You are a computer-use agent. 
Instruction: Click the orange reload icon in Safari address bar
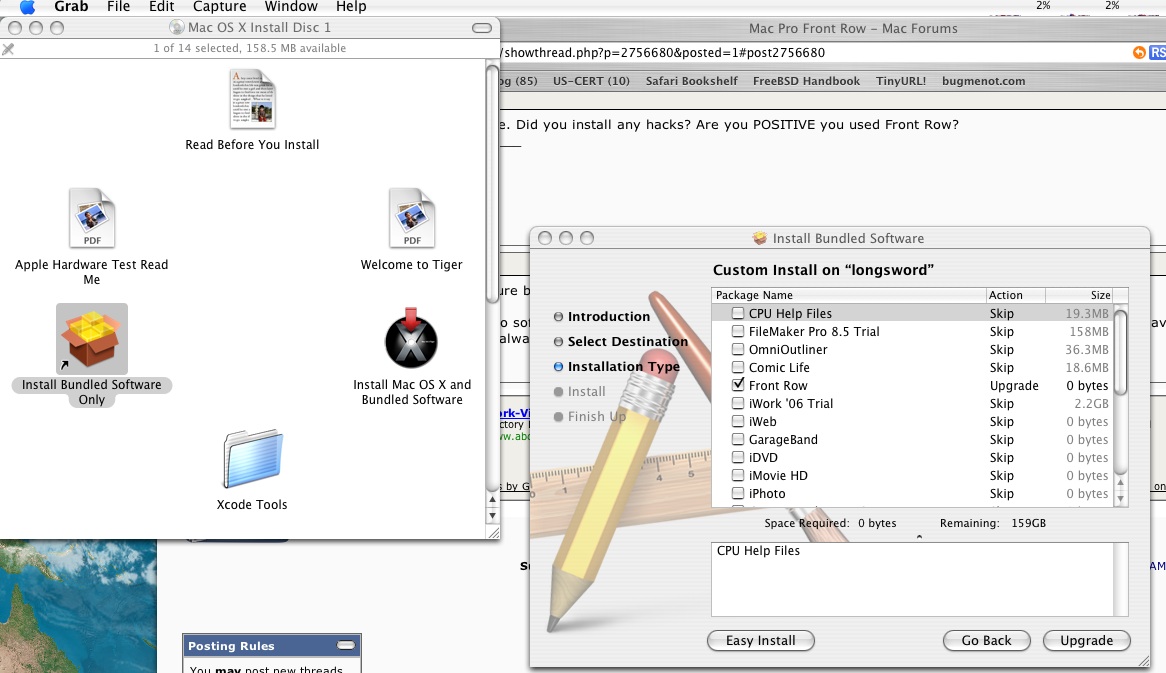(1139, 52)
